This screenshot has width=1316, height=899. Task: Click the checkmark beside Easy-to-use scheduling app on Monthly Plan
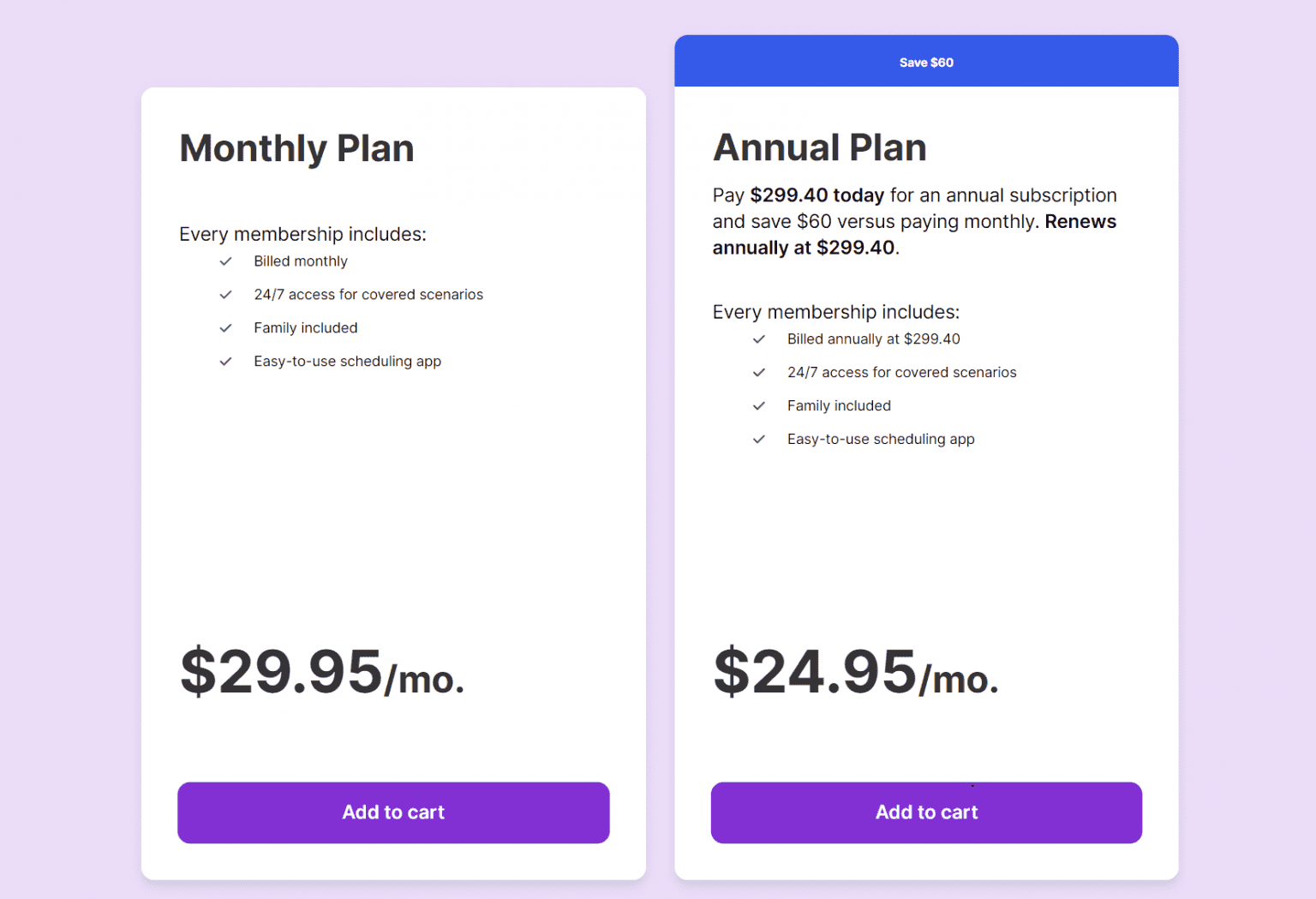pyautogui.click(x=225, y=361)
